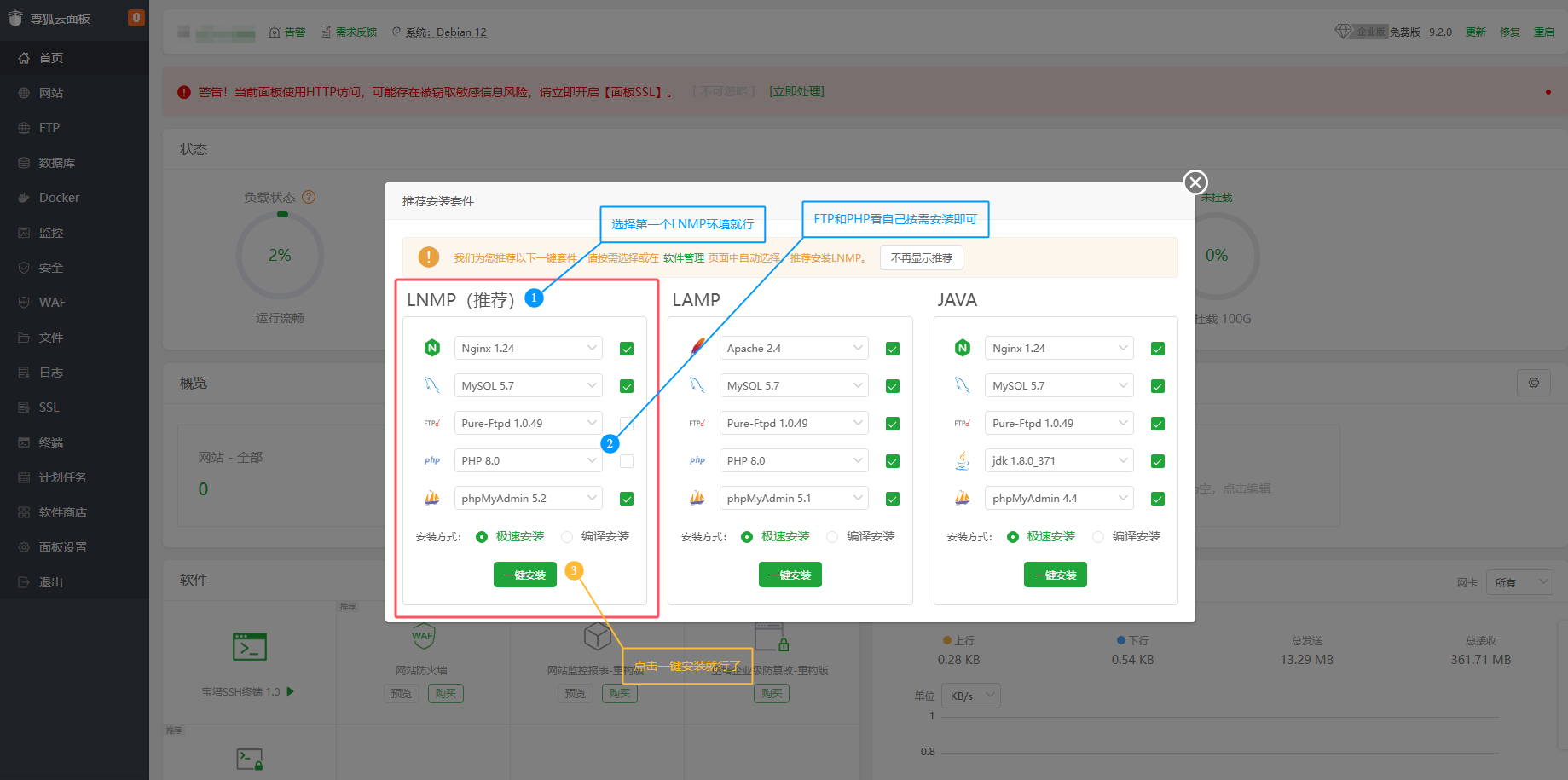Click the 2% load status gauge
The image size is (1568, 780).
click(x=280, y=255)
